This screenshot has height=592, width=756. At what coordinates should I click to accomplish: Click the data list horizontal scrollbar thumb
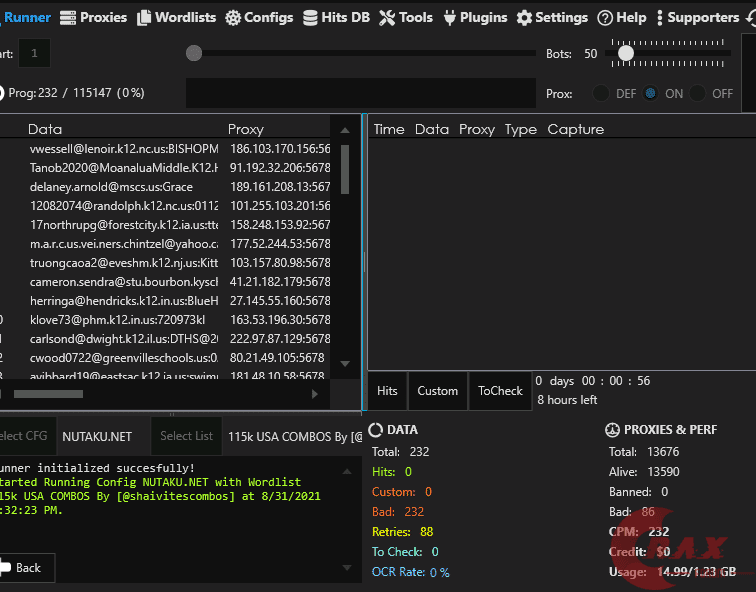(48, 394)
